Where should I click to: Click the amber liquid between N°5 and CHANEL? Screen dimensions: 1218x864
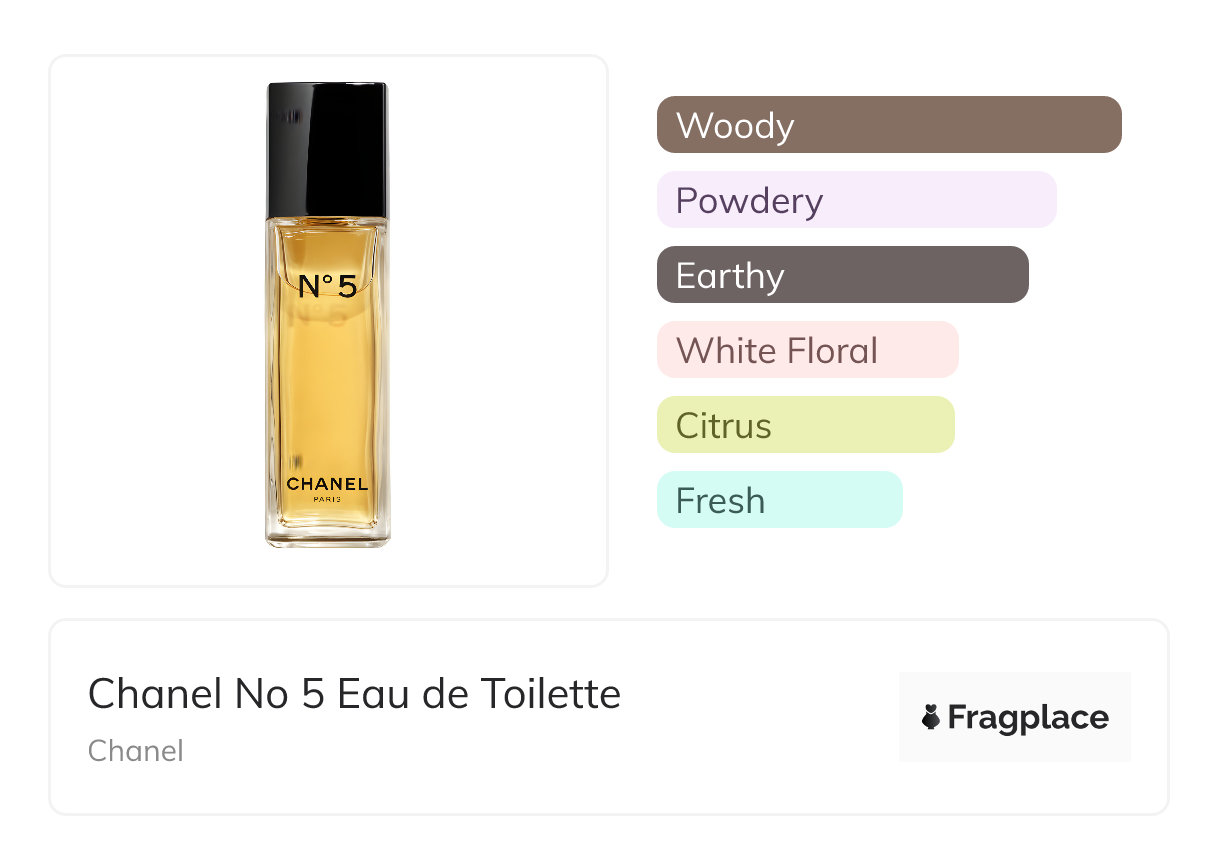coord(327,390)
